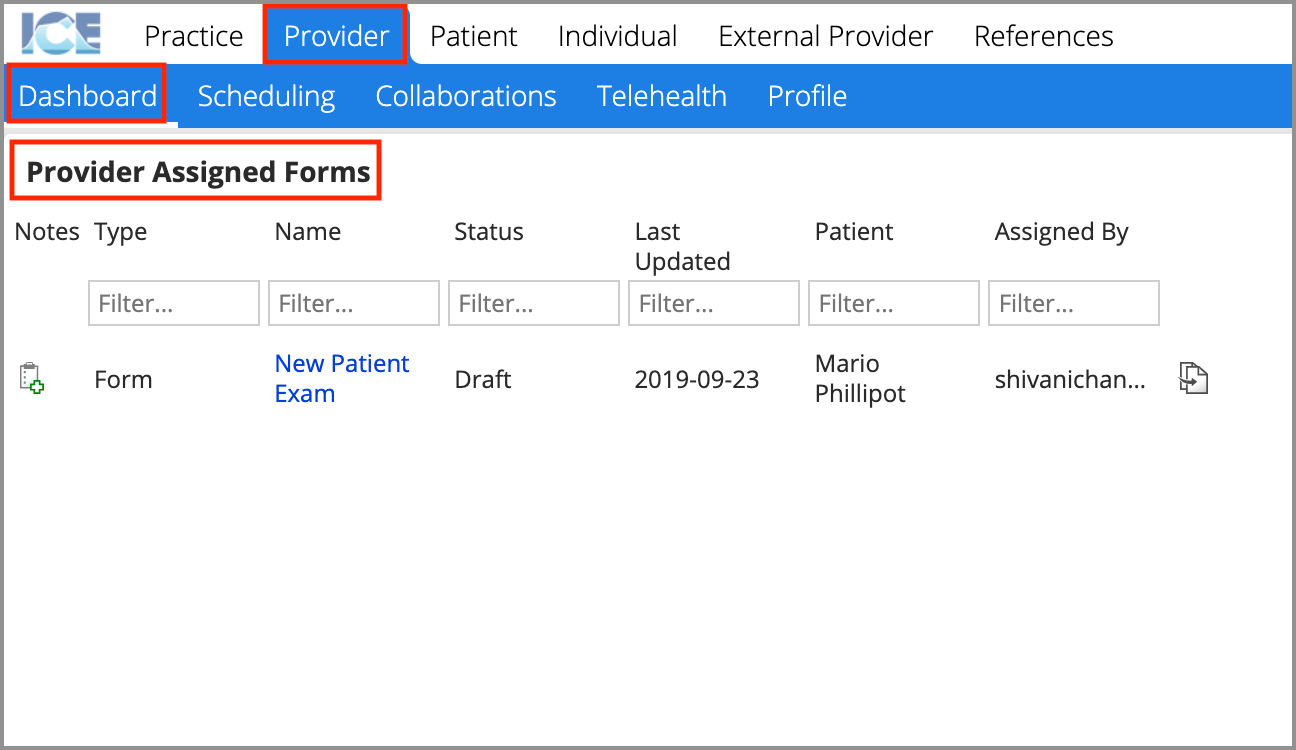This screenshot has width=1296, height=750.
Task: Focus the Assigned By filter field
Action: 1074,303
